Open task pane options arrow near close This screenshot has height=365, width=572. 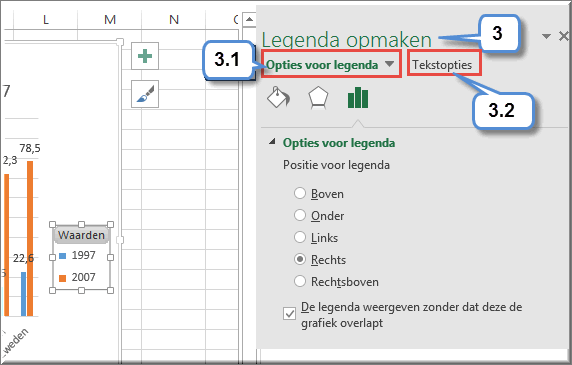click(x=546, y=36)
